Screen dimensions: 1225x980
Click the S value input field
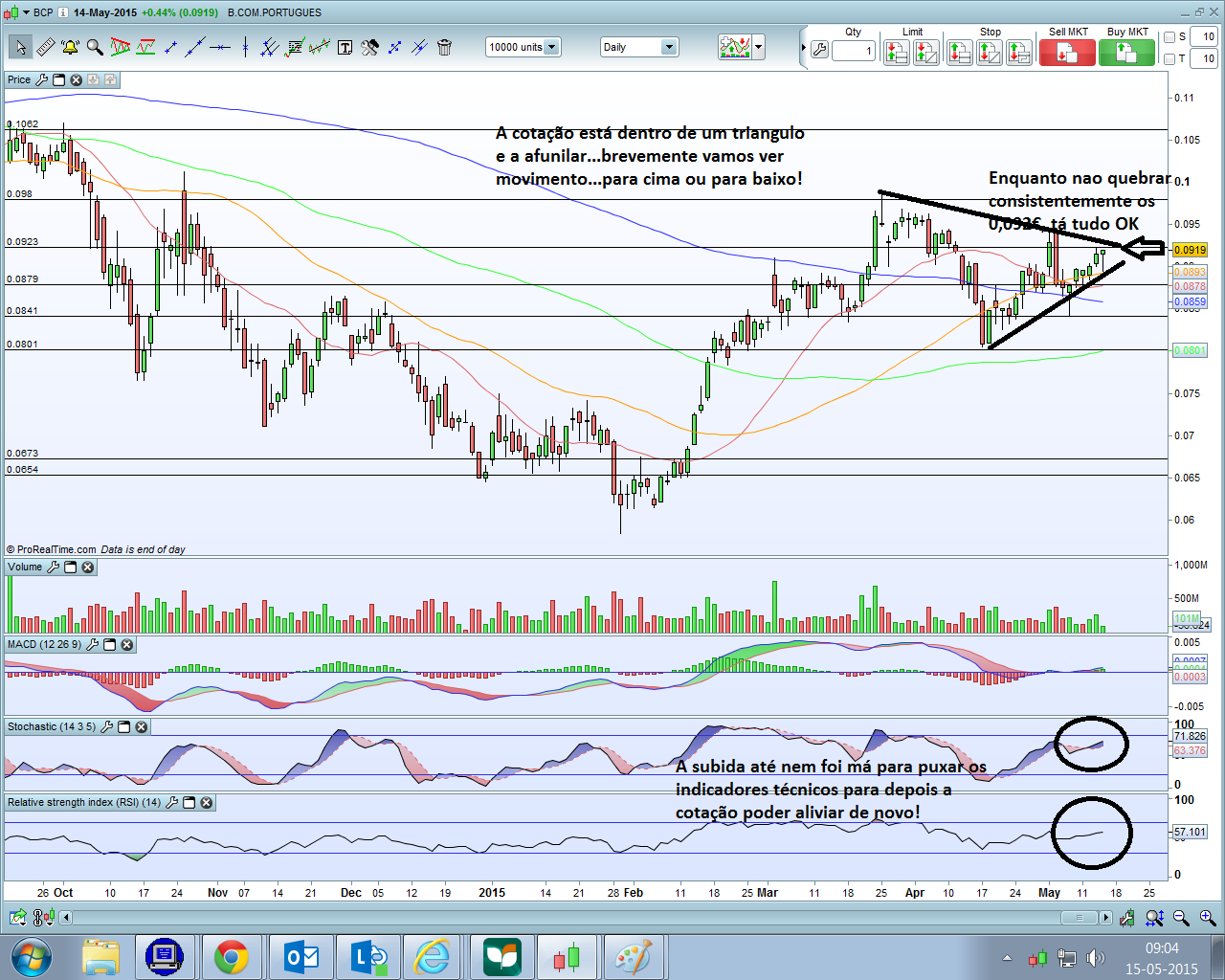1204,36
